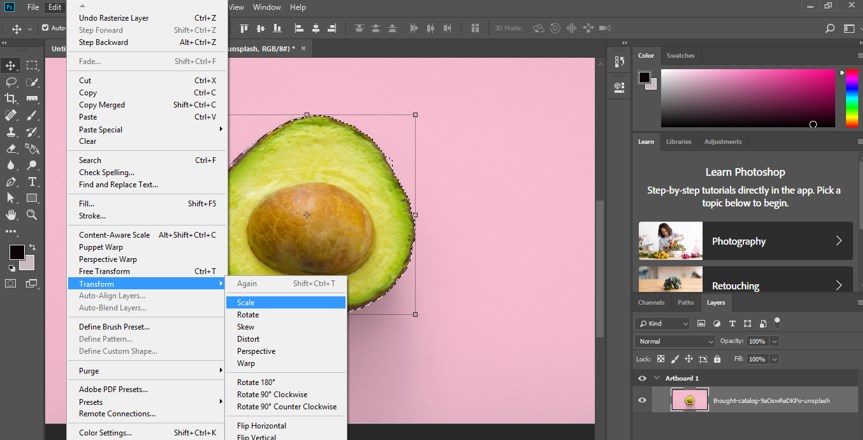Image resolution: width=863 pixels, height=440 pixels.
Task: Select the Hand tool
Action: (x=11, y=215)
